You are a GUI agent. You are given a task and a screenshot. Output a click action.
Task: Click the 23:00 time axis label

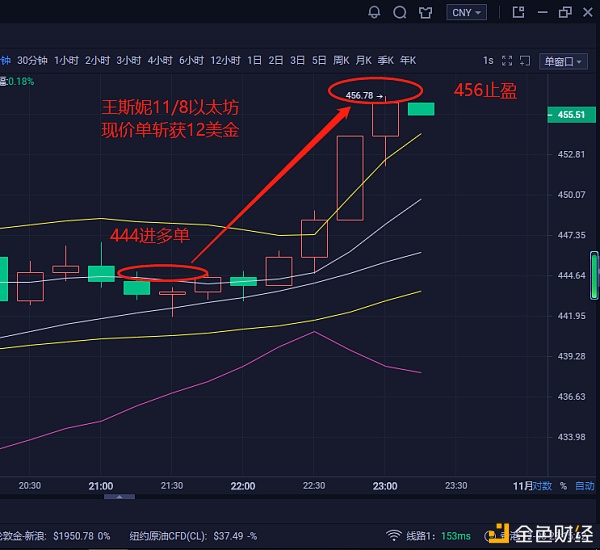click(x=385, y=486)
